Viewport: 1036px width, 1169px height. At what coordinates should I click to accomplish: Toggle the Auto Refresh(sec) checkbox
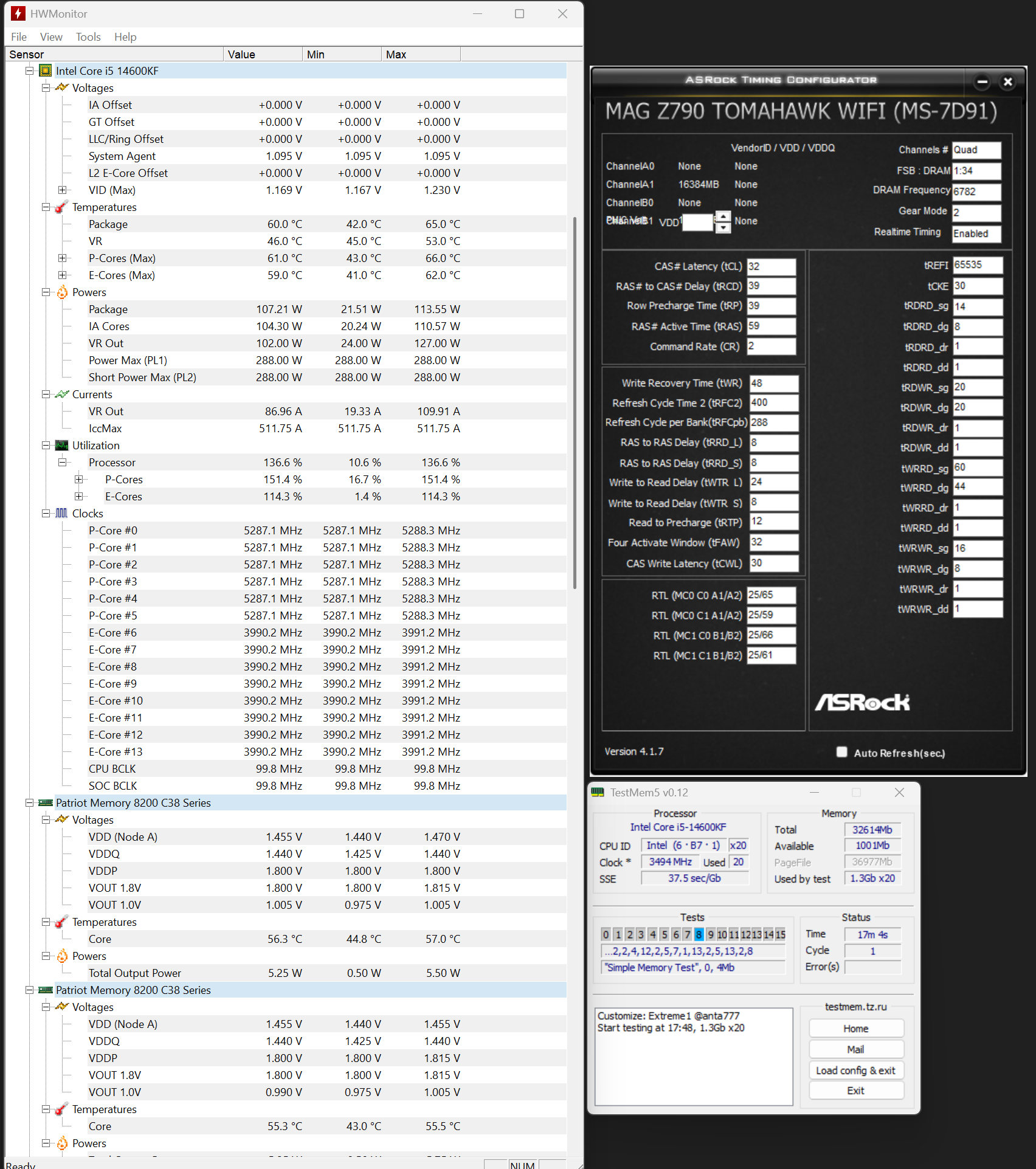pyautogui.click(x=842, y=752)
